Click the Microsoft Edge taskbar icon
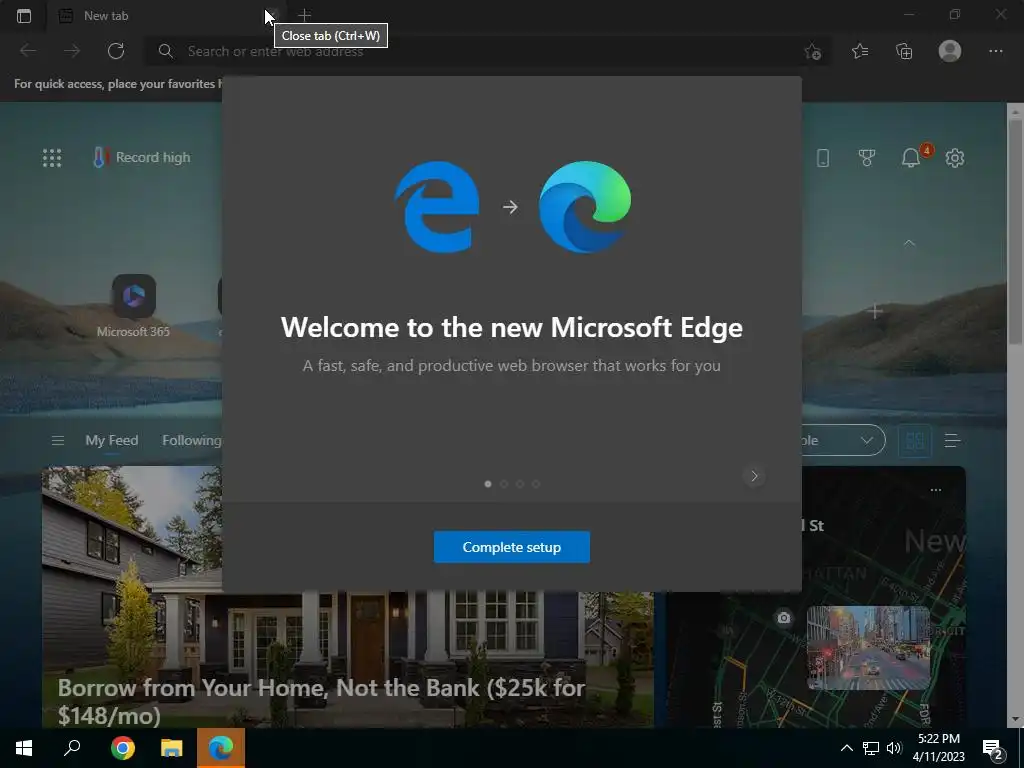 [x=221, y=748]
